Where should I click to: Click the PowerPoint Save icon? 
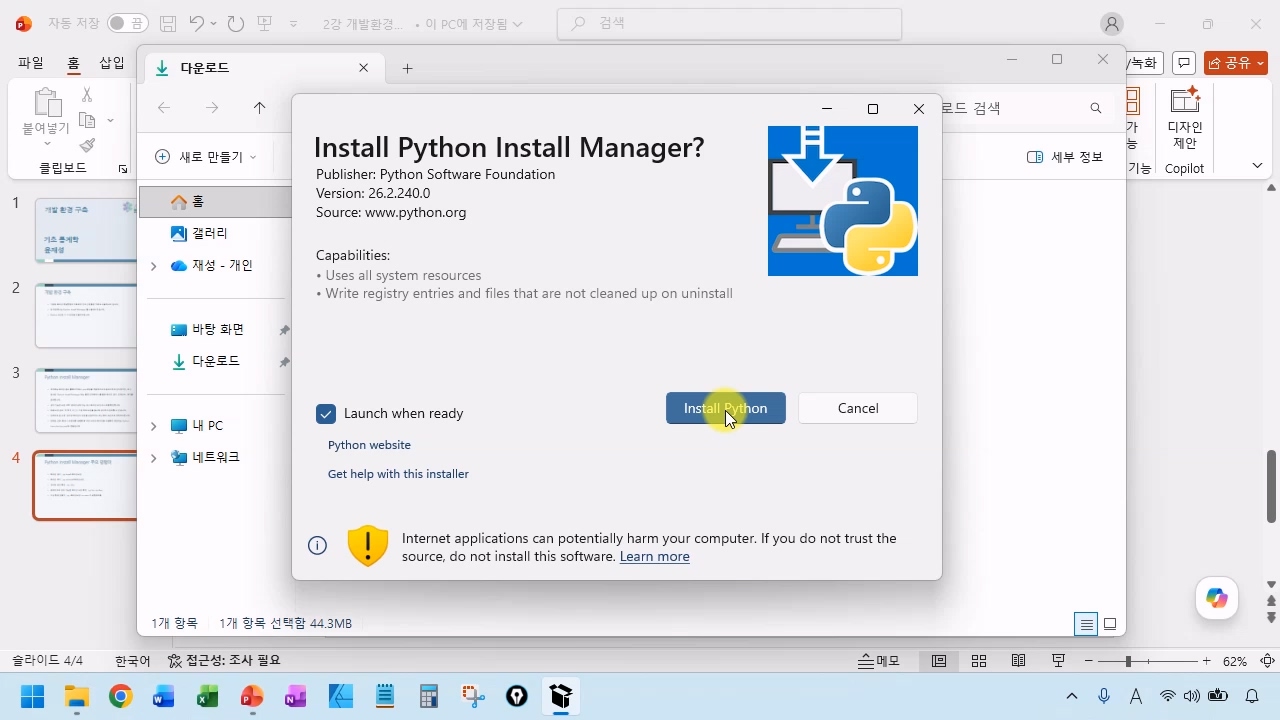168,24
